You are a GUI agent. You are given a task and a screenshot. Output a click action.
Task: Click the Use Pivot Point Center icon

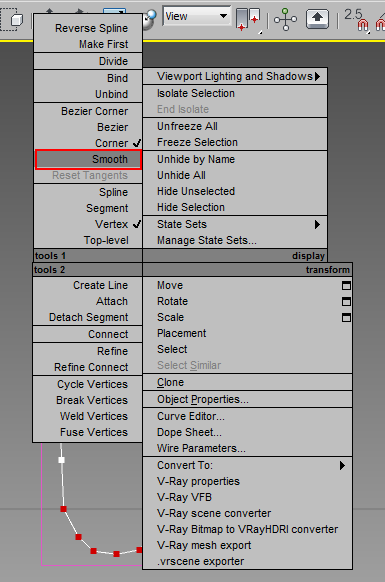tap(248, 19)
